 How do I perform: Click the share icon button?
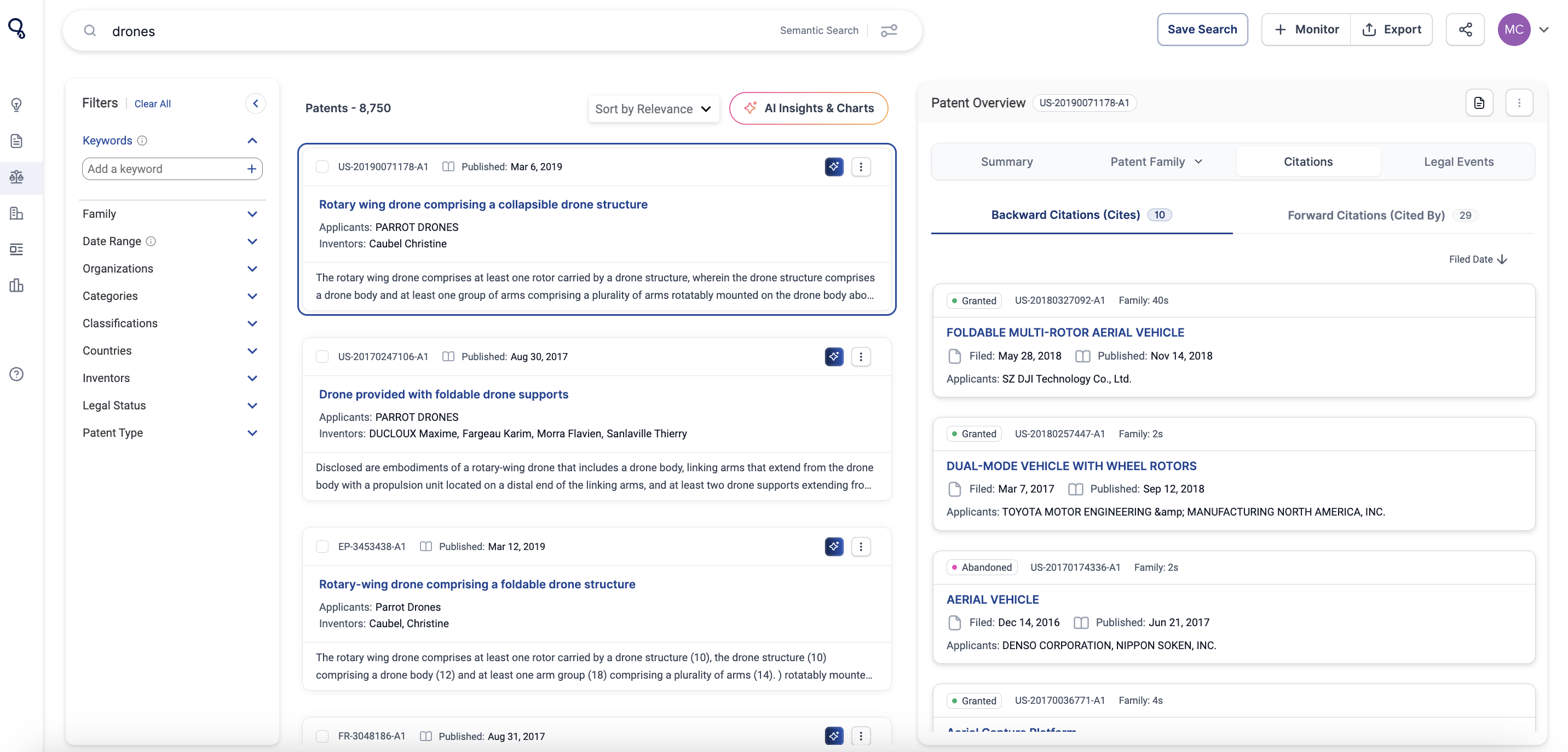coord(1465,29)
